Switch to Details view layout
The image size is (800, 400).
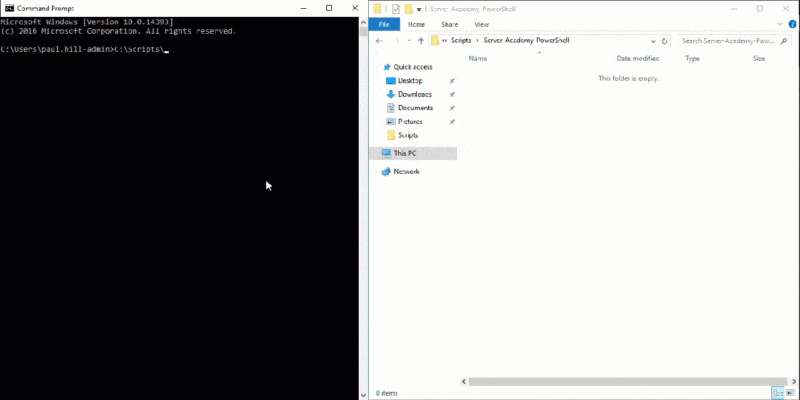click(777, 394)
